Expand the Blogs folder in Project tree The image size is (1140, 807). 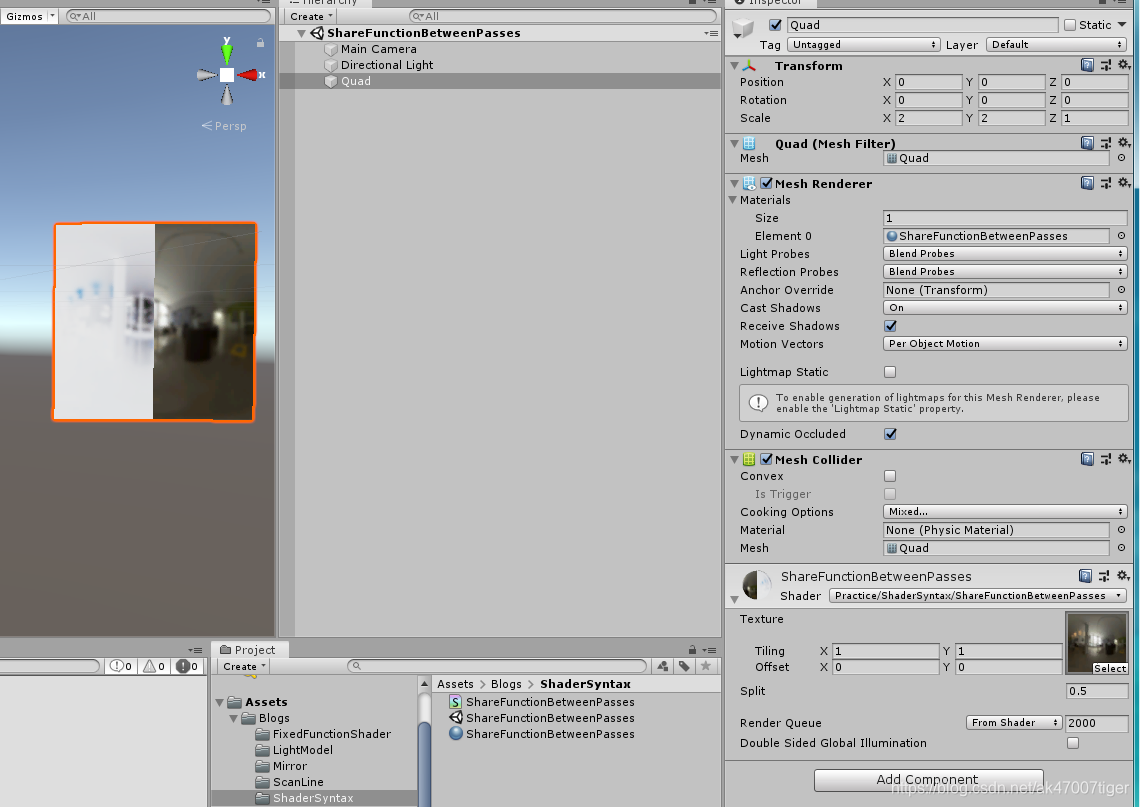(233, 718)
